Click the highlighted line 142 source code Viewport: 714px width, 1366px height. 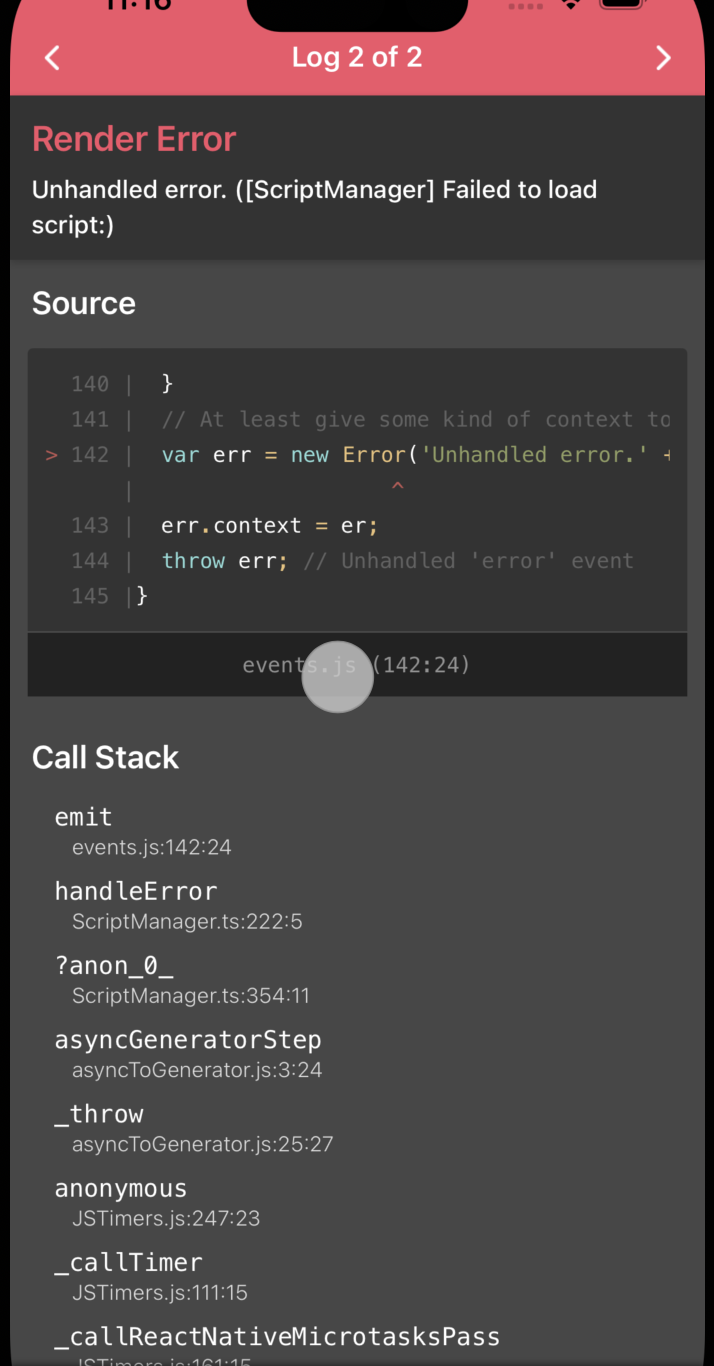(400, 454)
